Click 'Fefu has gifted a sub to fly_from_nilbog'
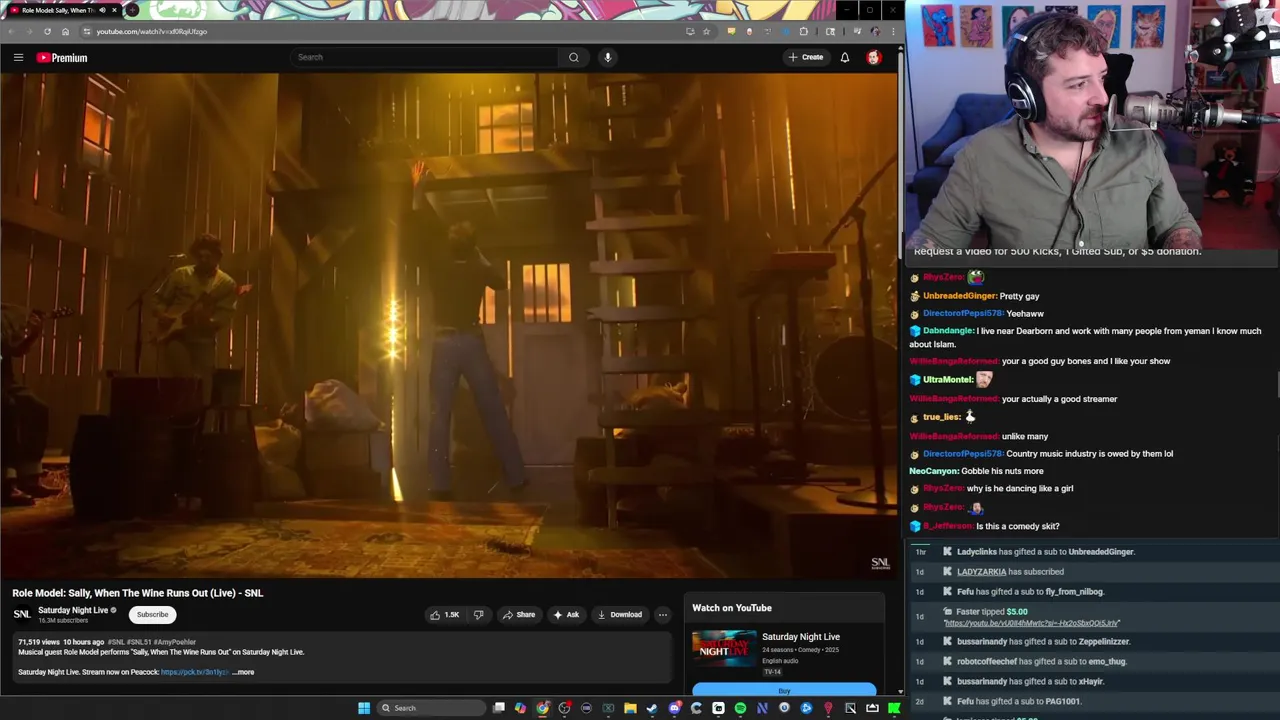This screenshot has height=720, width=1280. tap(1030, 592)
